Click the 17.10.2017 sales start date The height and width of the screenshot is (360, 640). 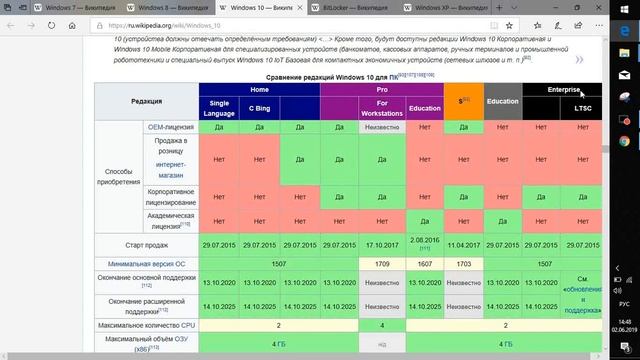pyautogui.click(x=382, y=245)
